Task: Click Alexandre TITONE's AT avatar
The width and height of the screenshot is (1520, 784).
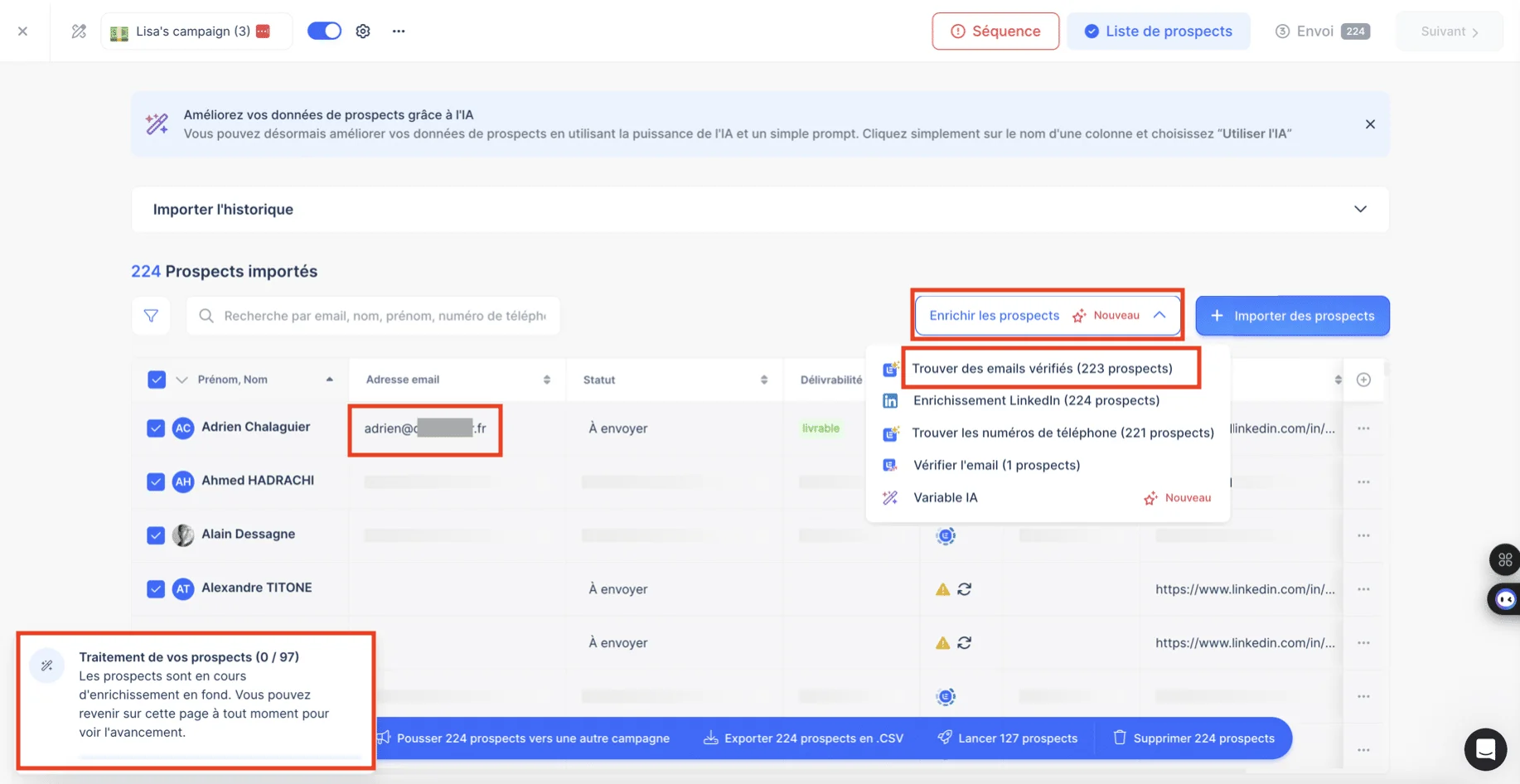Action: click(183, 589)
